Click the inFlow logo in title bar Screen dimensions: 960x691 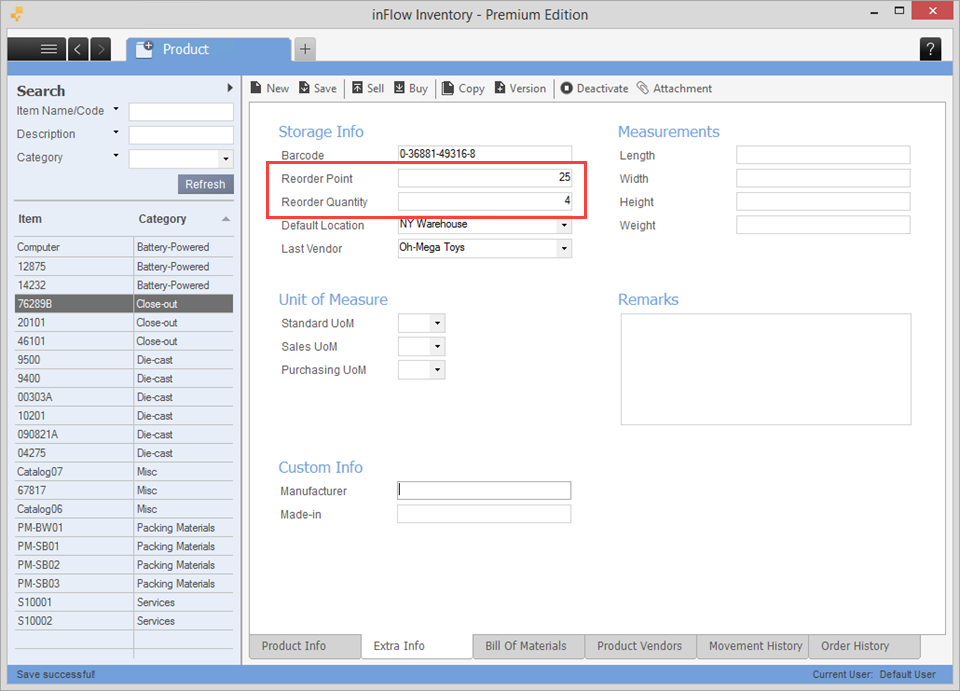click(x=17, y=13)
